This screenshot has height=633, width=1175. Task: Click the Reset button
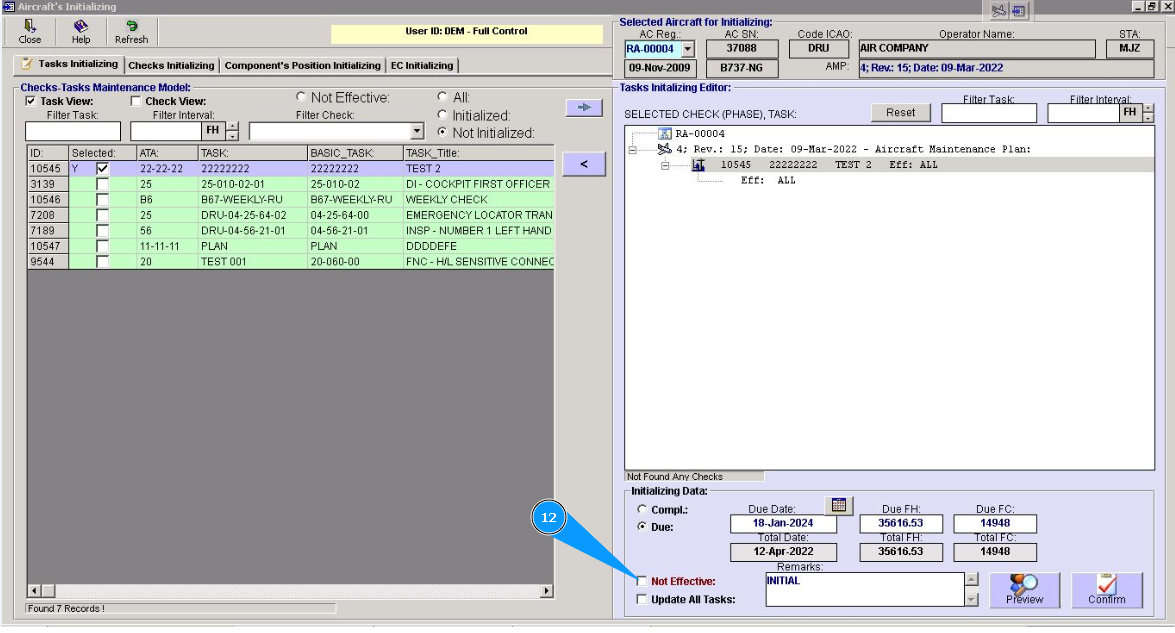click(901, 112)
